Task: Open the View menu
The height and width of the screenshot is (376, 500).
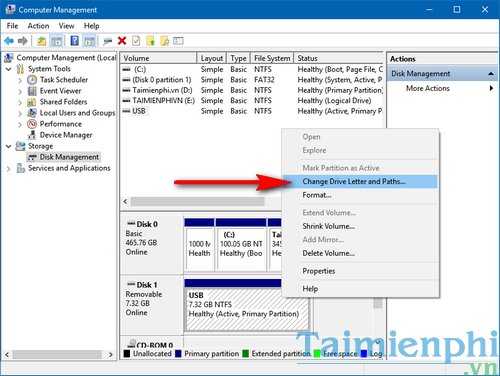Action: 66,26
